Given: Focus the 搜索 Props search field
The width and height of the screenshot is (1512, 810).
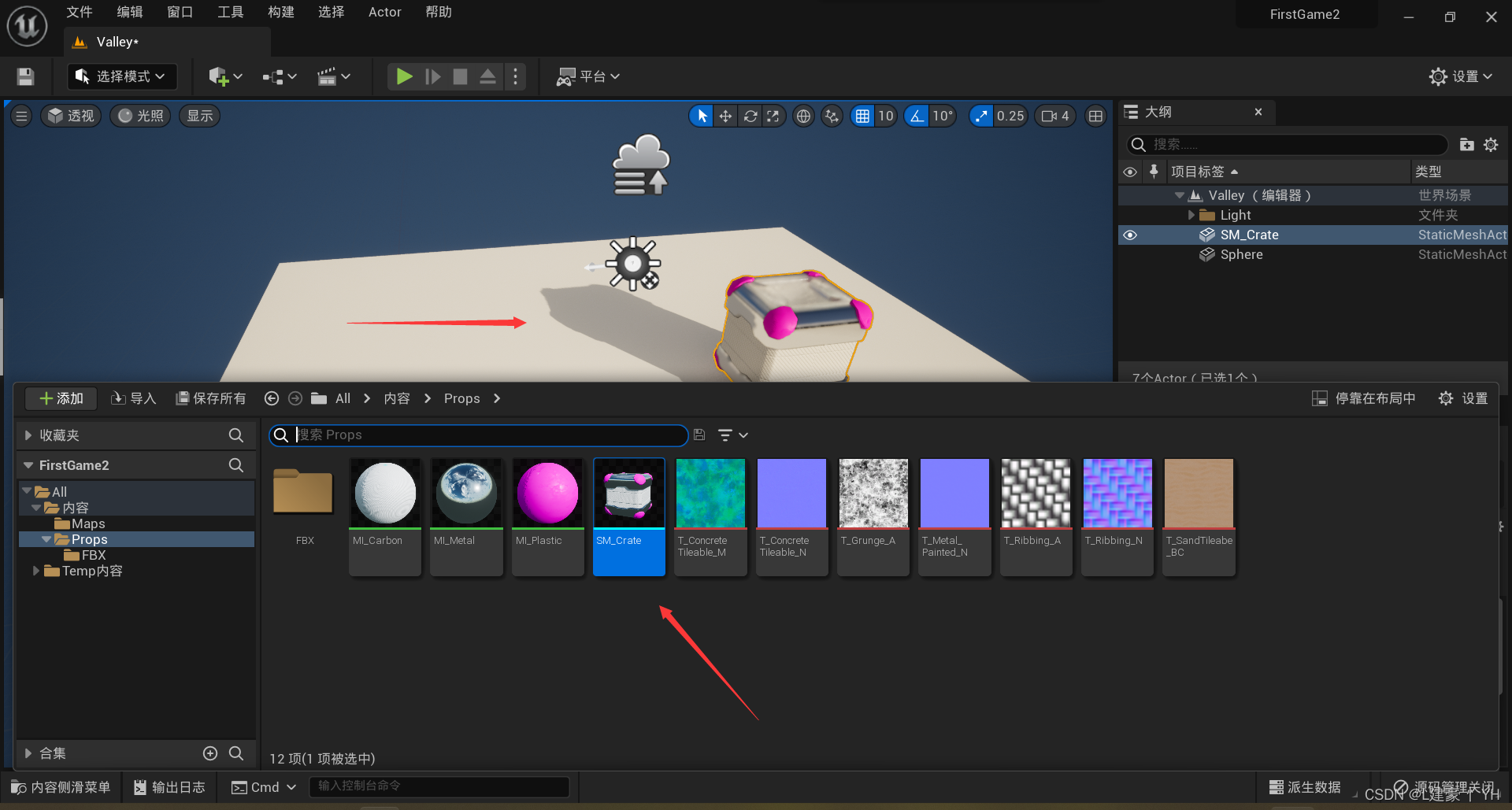Looking at the screenshot, I should click(x=479, y=435).
